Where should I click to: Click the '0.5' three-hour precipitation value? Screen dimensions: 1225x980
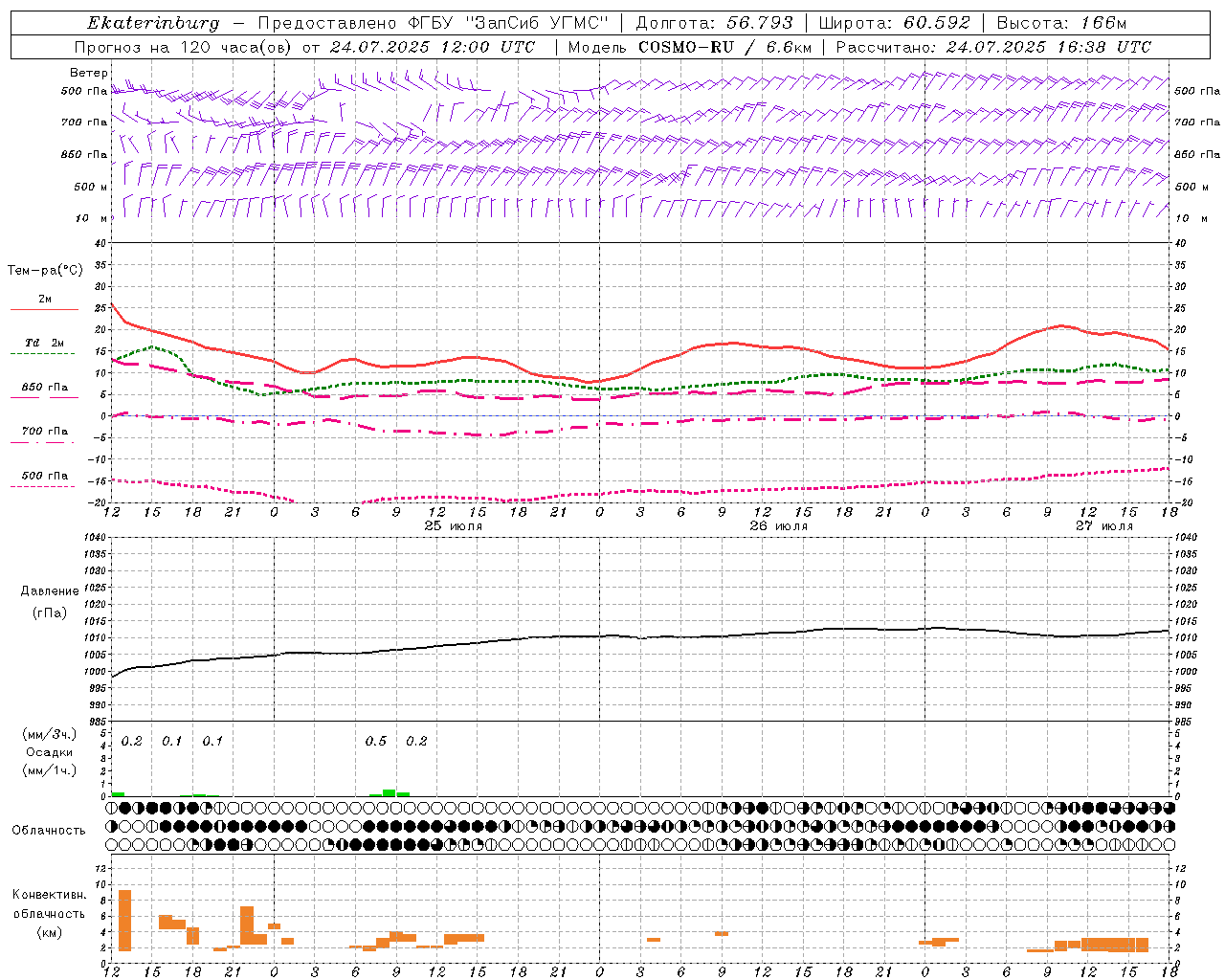pyautogui.click(x=376, y=742)
